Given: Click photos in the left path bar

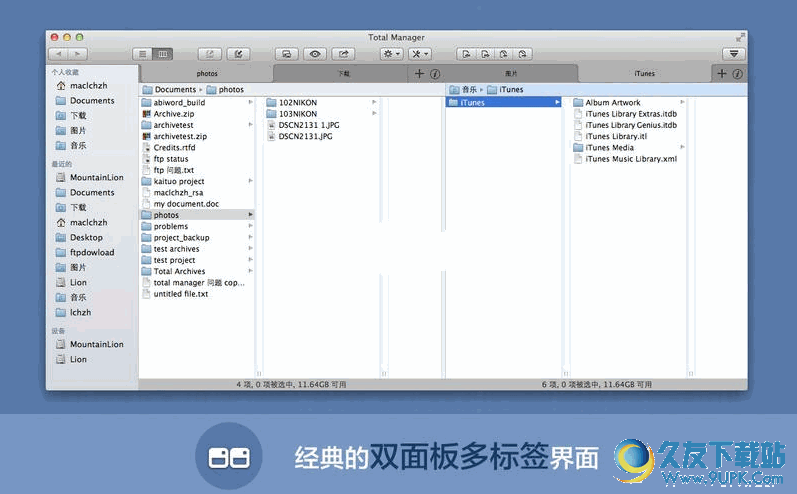Looking at the screenshot, I should pyautogui.click(x=225, y=89).
